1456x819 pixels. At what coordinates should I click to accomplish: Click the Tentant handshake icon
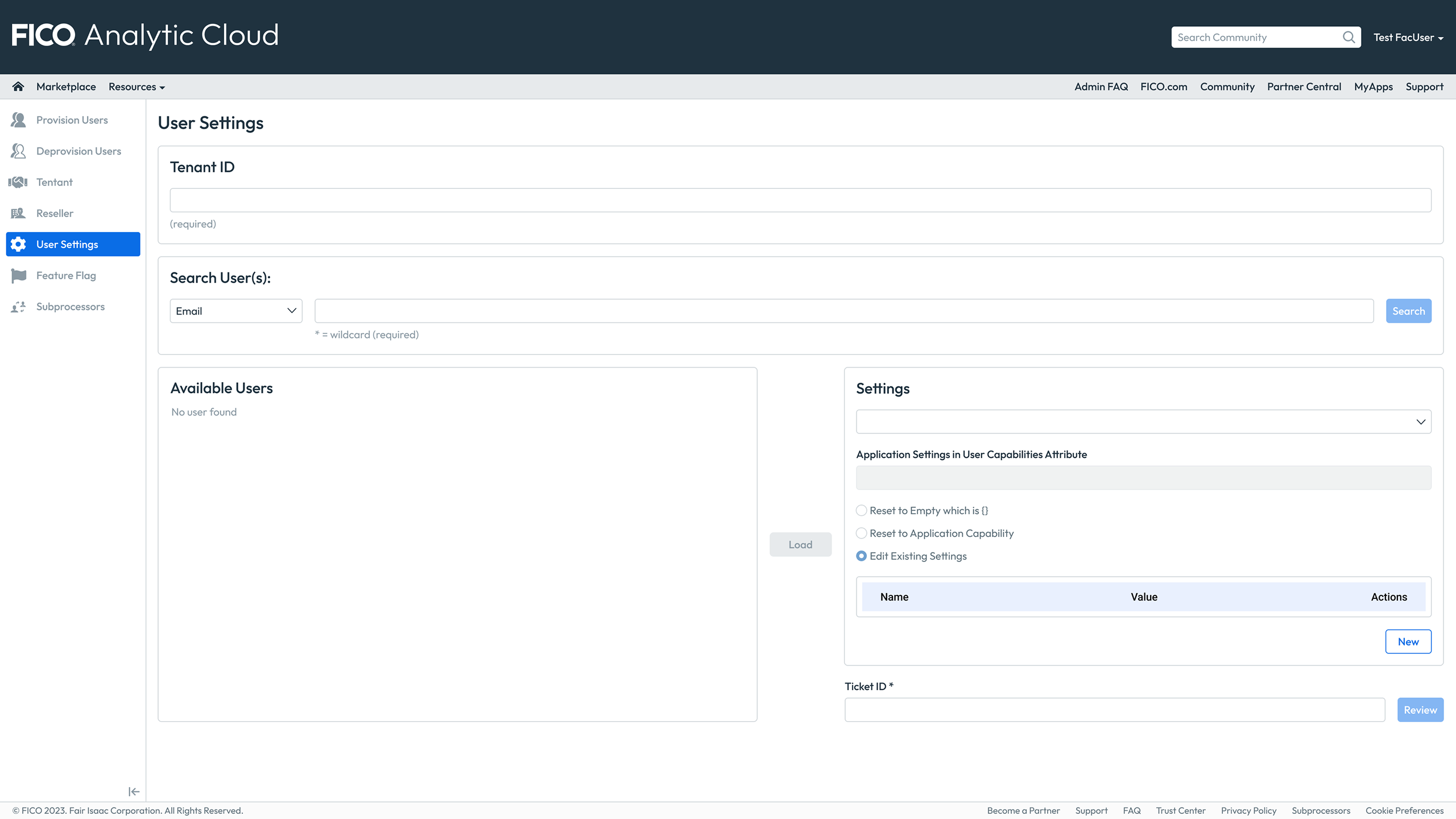coord(18,182)
